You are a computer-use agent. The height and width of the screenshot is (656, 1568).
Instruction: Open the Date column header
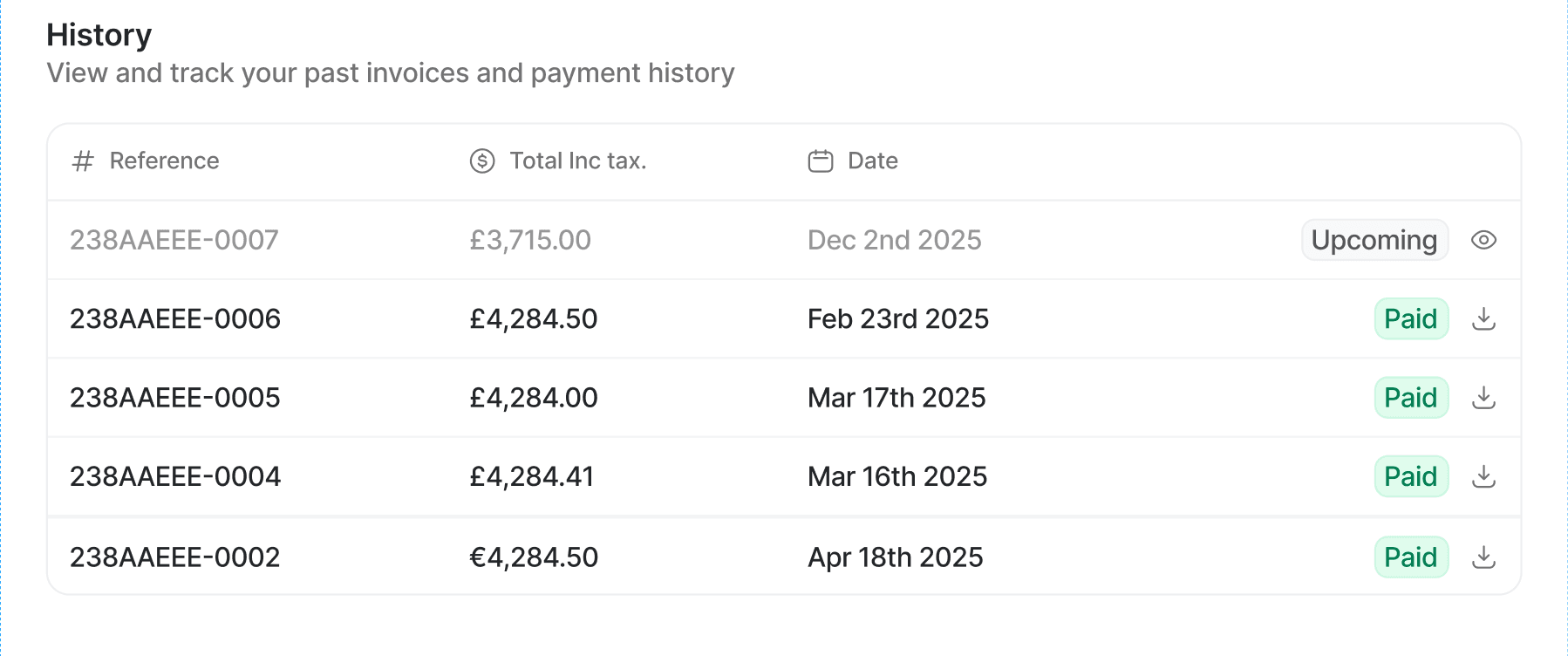[x=872, y=161]
